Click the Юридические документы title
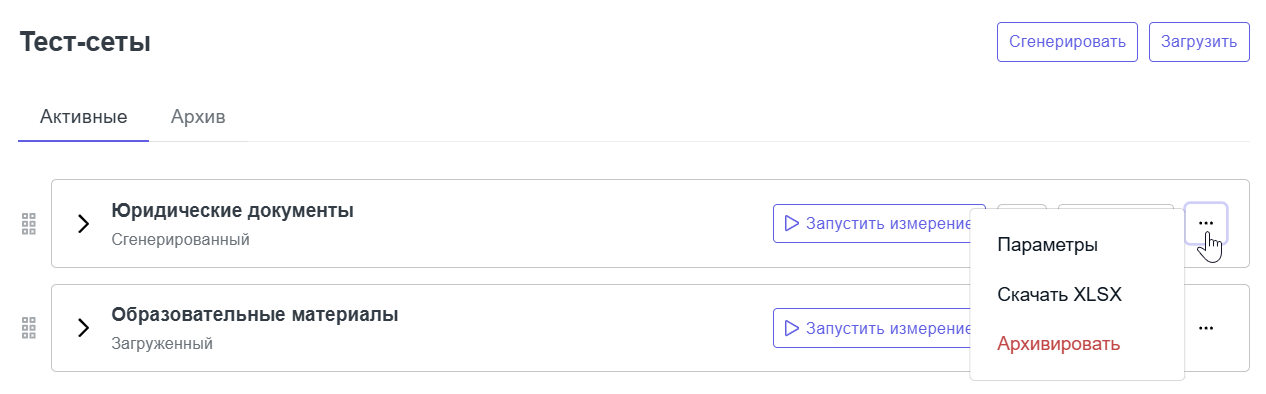 click(x=233, y=211)
